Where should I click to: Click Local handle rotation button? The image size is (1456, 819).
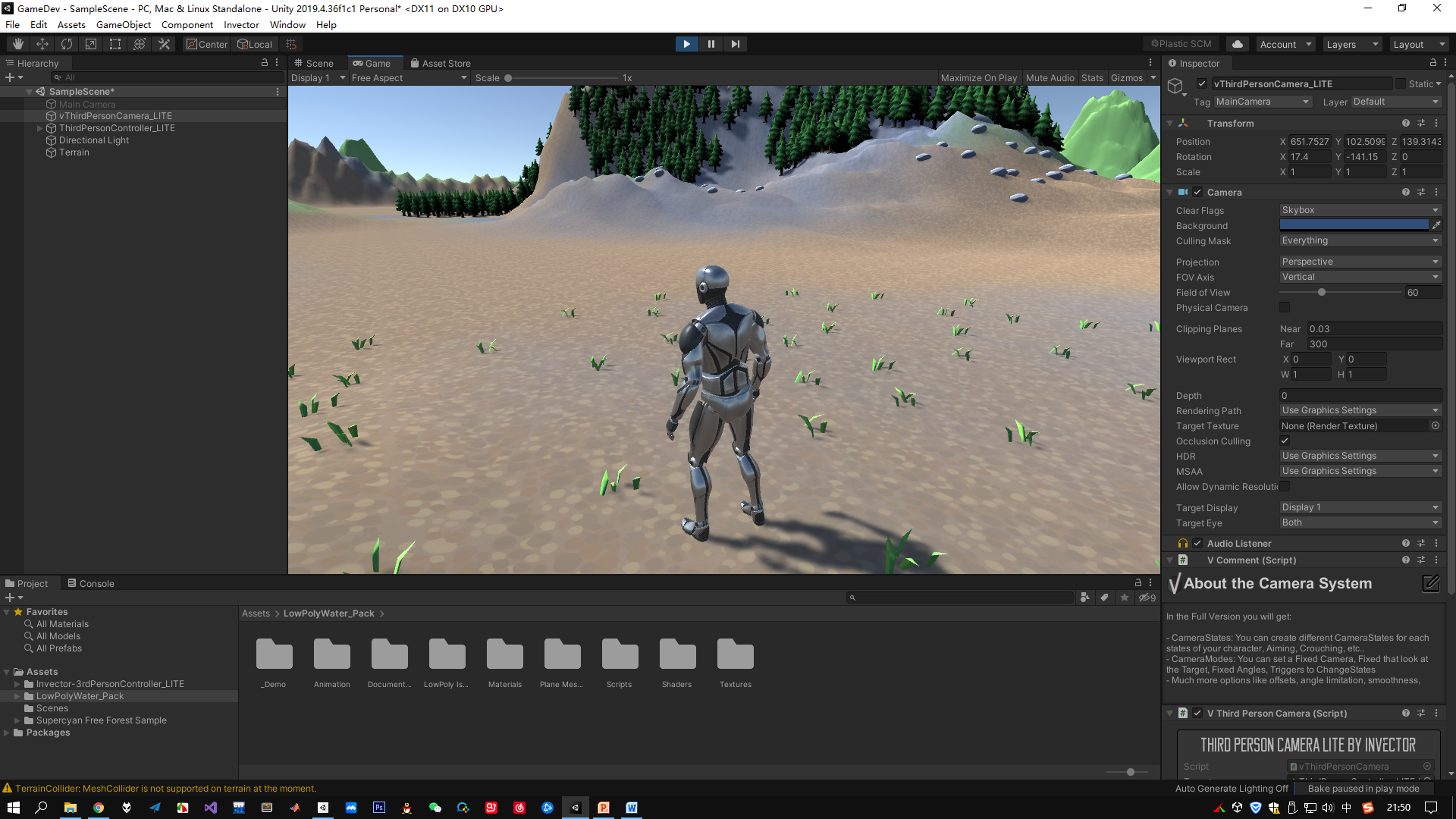point(255,44)
